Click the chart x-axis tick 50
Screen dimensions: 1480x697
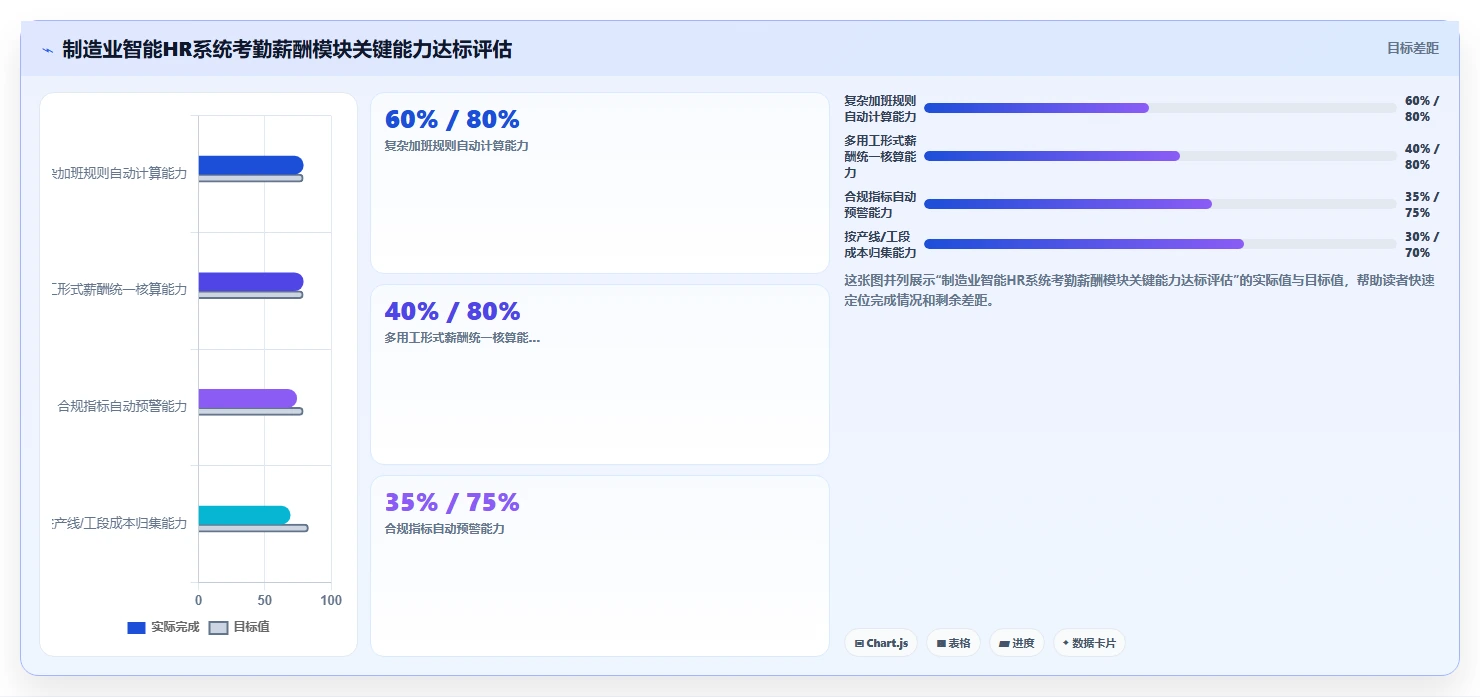click(265, 600)
